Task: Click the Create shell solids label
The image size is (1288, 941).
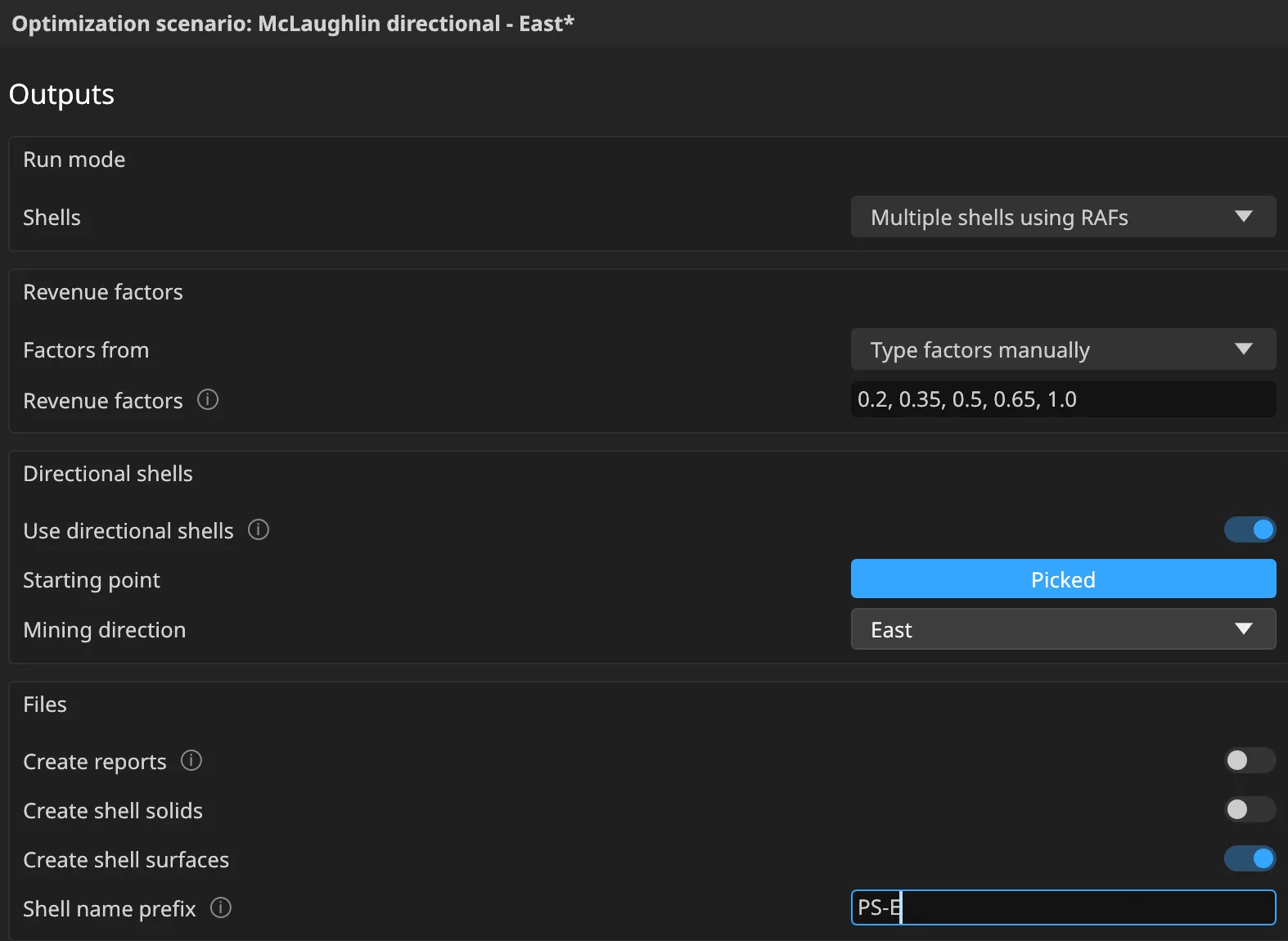Action: coord(113,811)
